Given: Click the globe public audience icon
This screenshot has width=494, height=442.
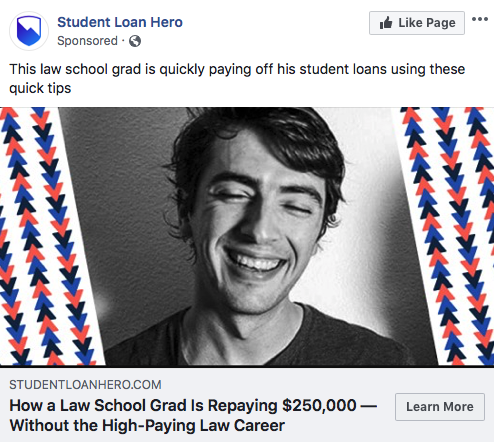Looking at the screenshot, I should 135,41.
